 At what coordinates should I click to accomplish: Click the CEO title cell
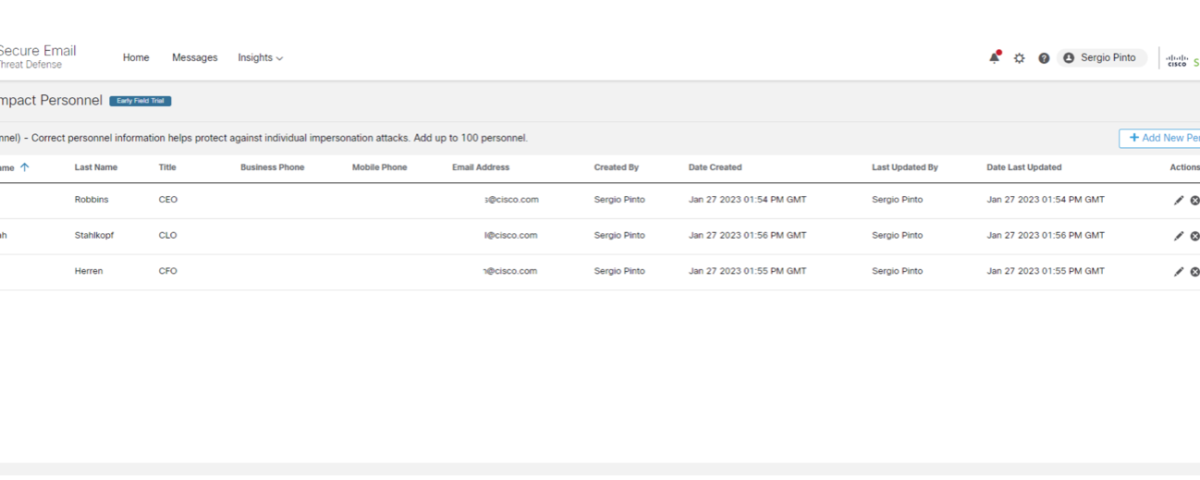tap(168, 199)
